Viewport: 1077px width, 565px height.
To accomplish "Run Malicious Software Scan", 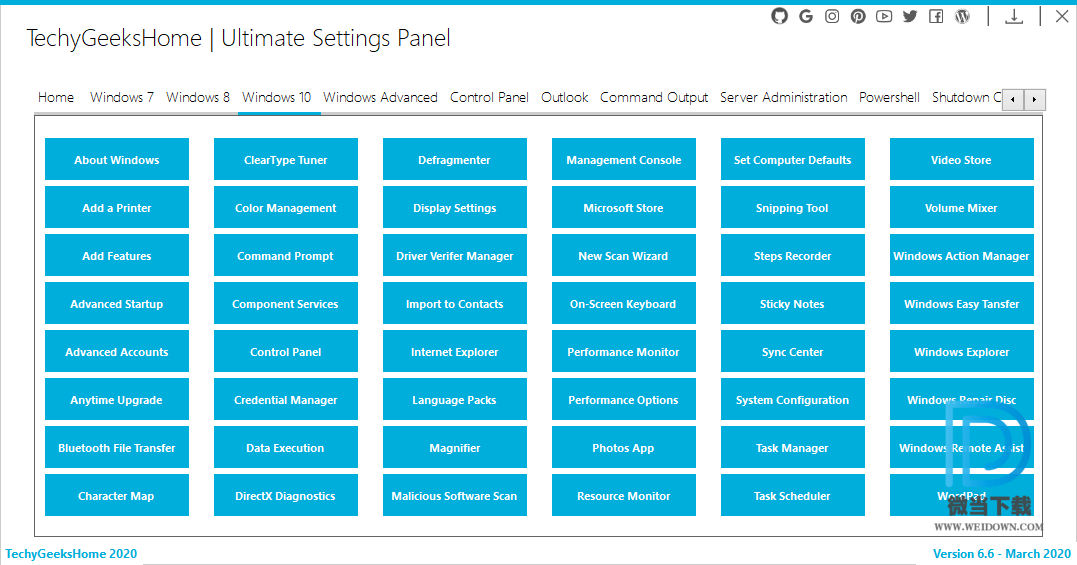I will click(x=455, y=496).
